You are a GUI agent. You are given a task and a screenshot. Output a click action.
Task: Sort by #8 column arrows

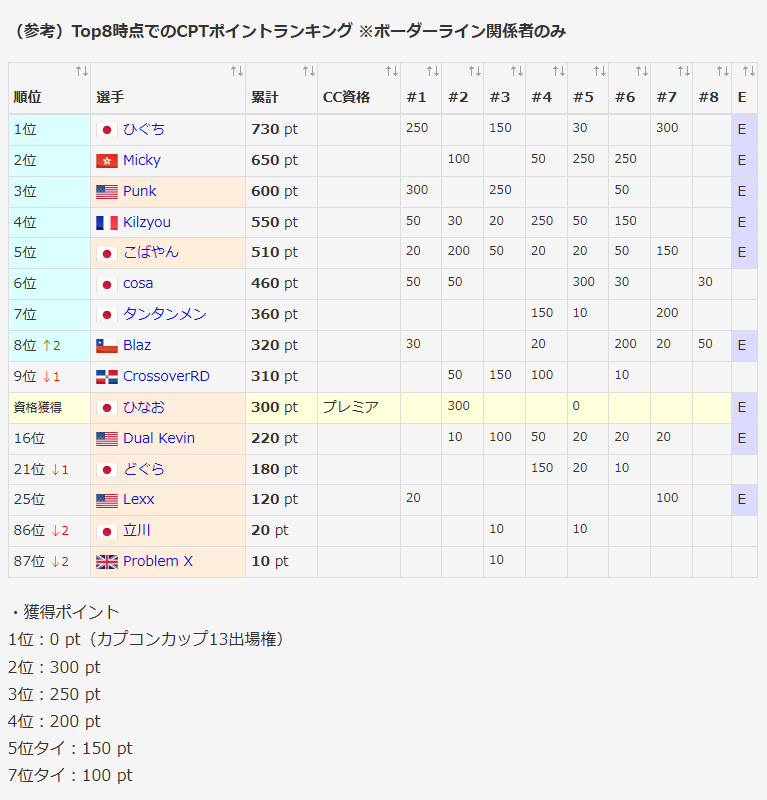(723, 71)
